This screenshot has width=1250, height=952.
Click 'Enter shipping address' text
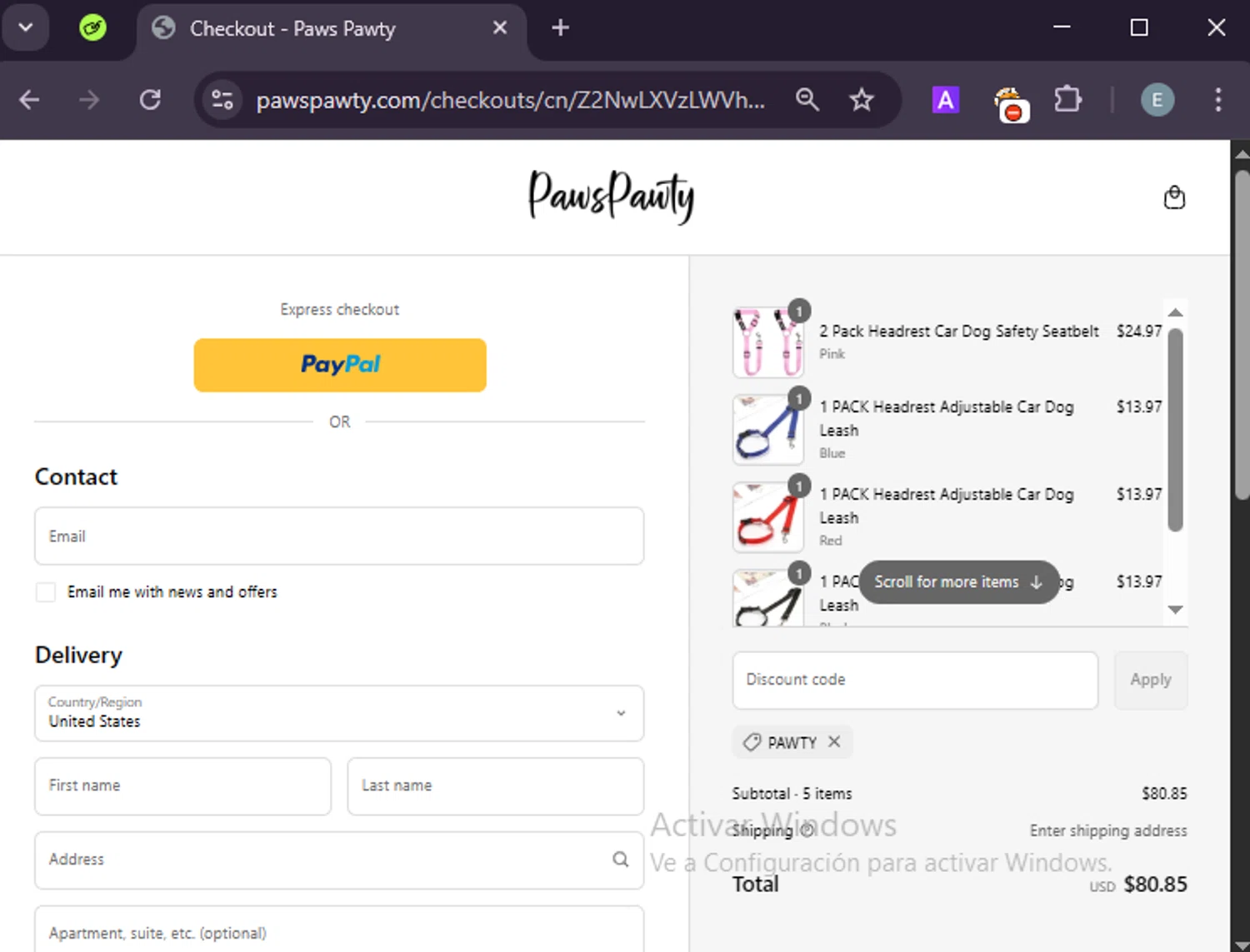point(1108,830)
